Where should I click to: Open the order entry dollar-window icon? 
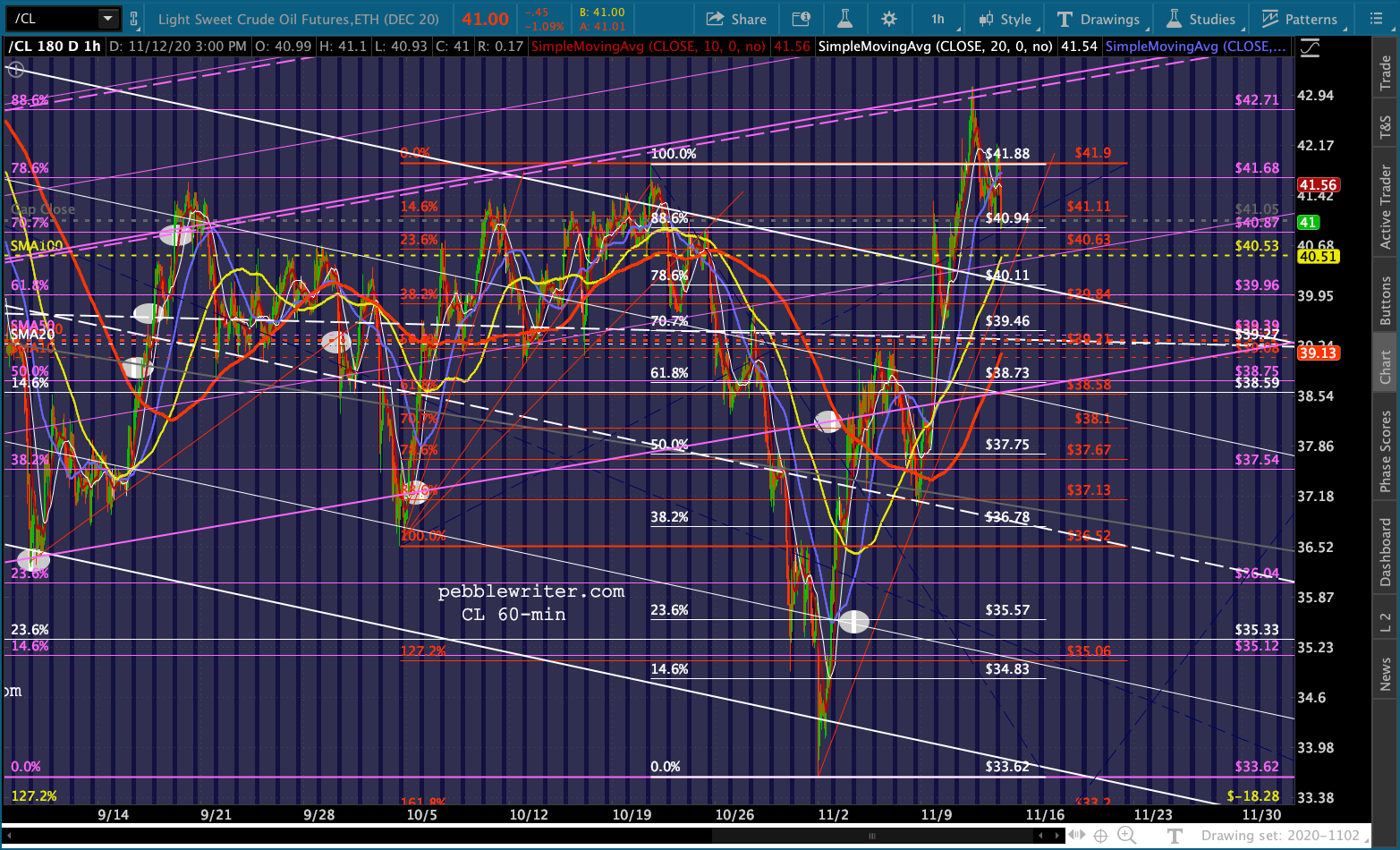[802, 19]
